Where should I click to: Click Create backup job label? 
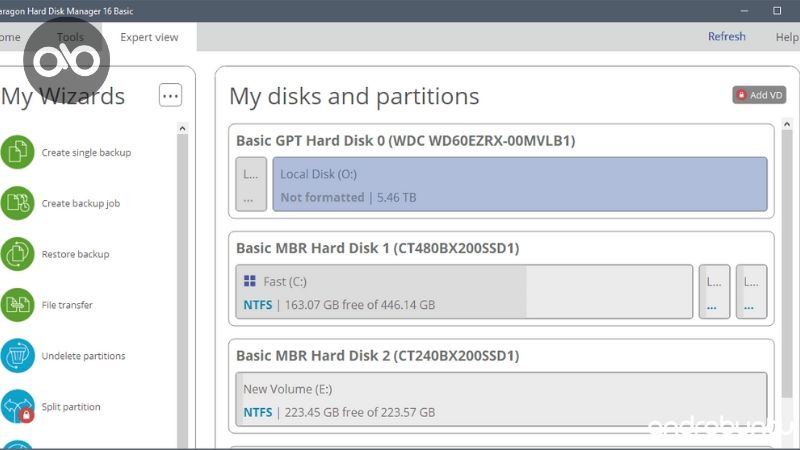(x=81, y=204)
